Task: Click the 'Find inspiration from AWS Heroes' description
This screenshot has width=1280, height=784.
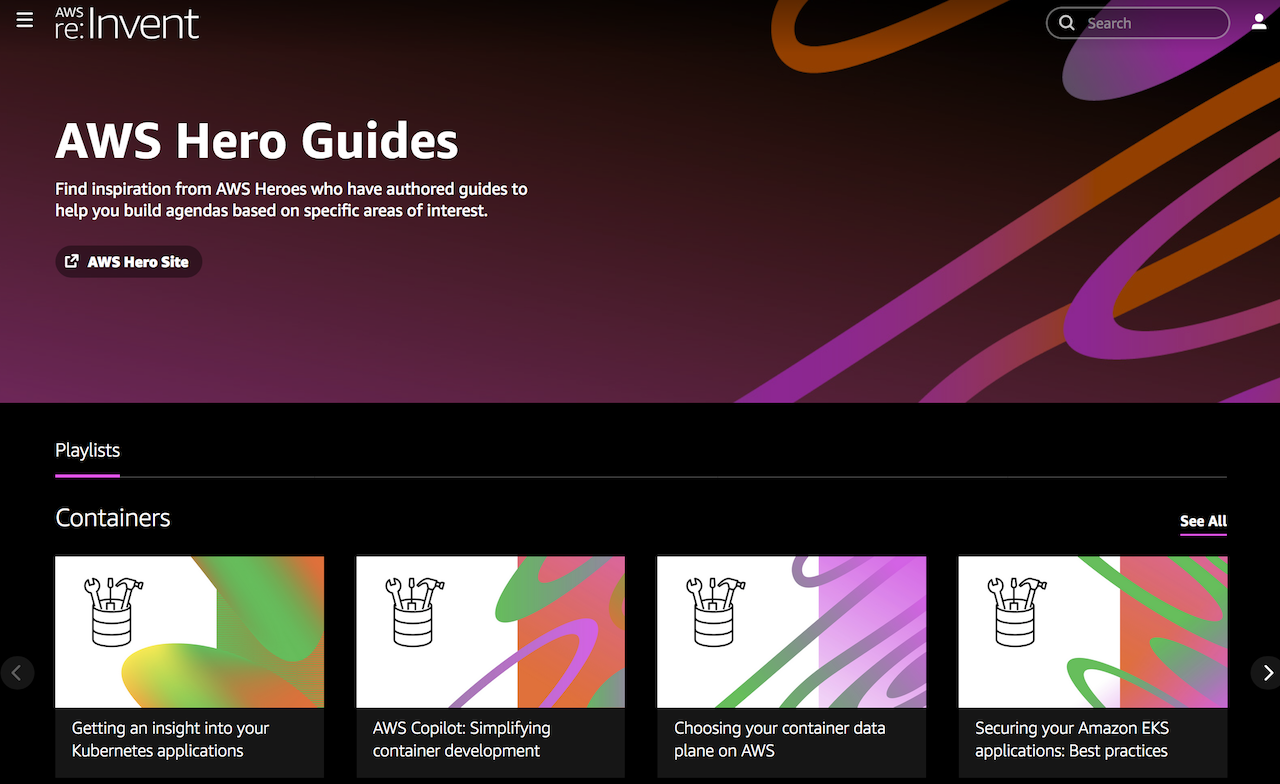Action: click(291, 200)
